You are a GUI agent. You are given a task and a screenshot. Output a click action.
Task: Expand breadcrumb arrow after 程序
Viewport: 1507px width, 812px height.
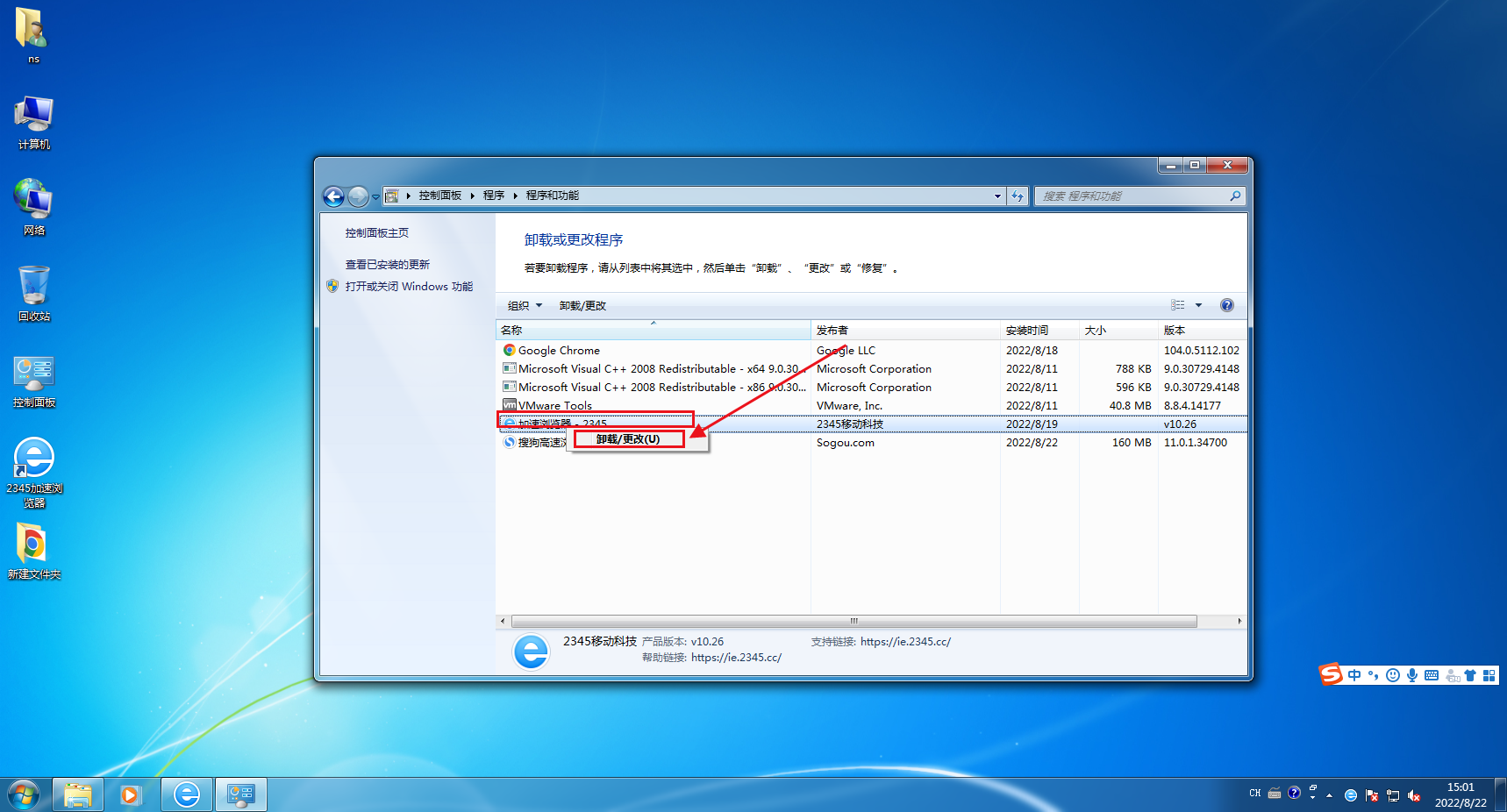[515, 196]
